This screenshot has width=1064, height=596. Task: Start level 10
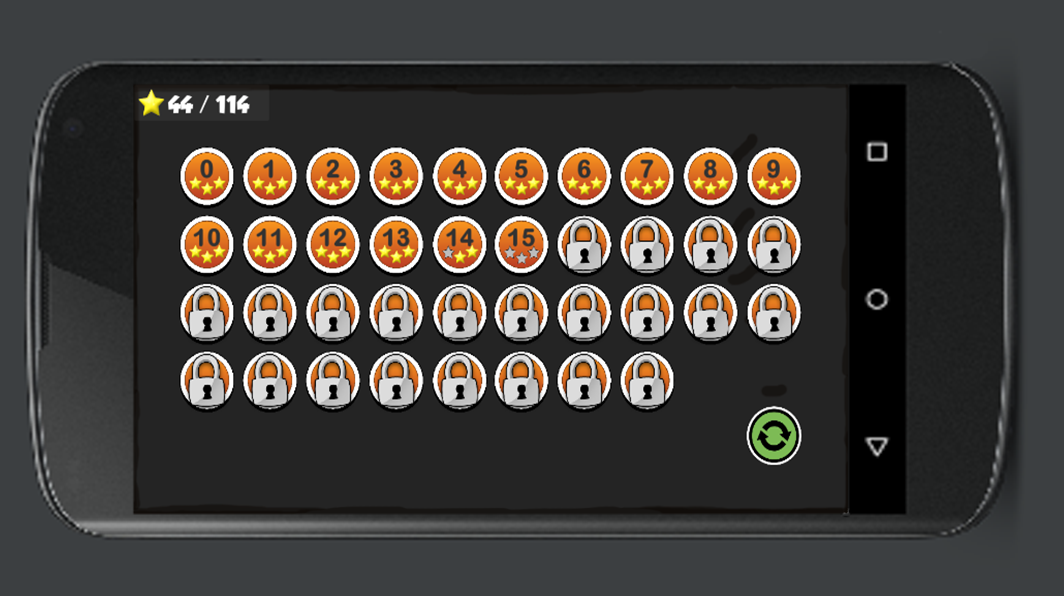click(207, 244)
